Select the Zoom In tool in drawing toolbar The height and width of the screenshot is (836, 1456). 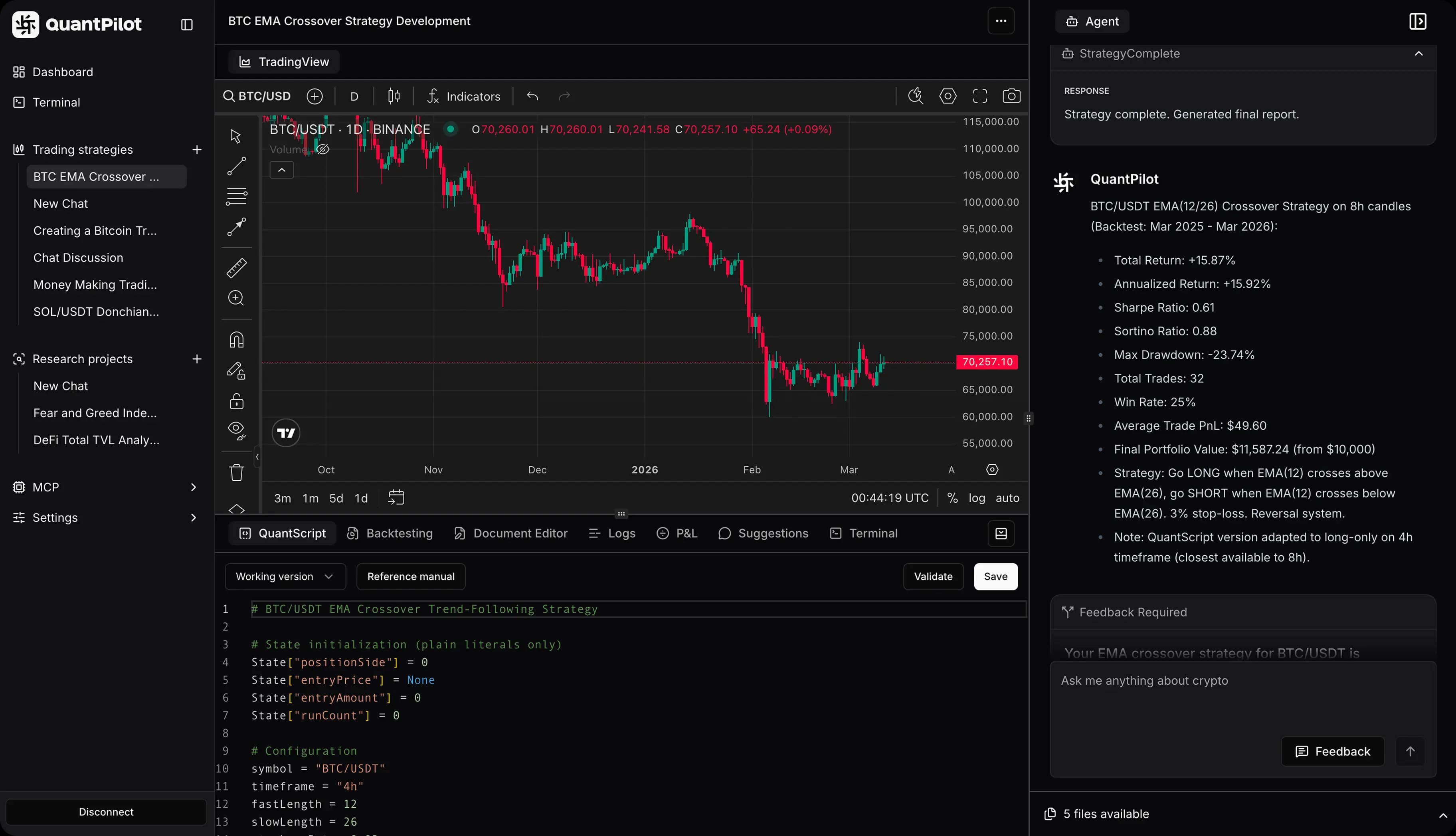coord(235,298)
